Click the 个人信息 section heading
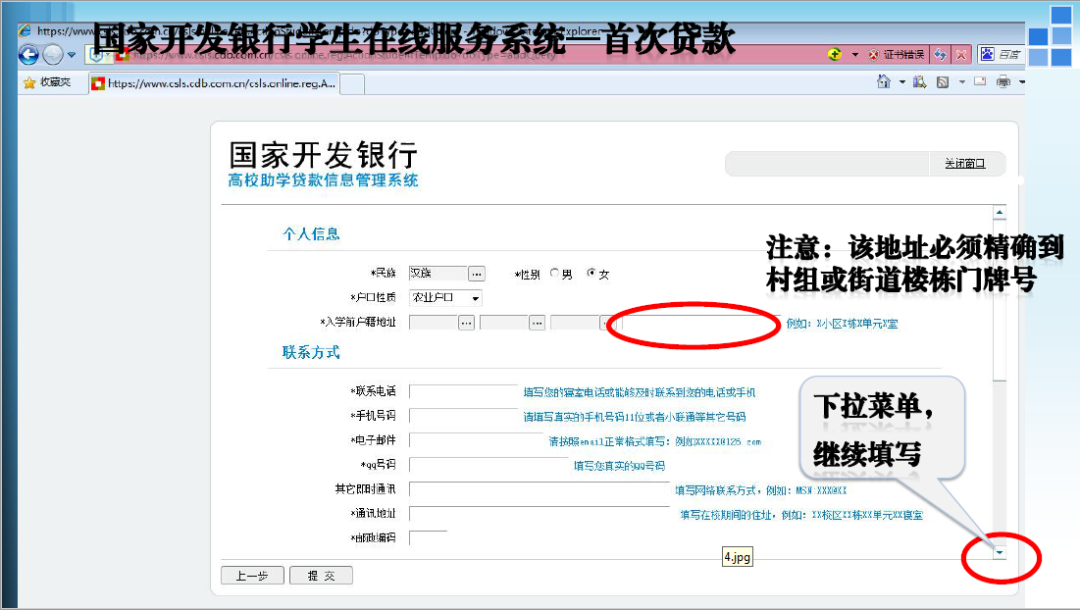 (311, 234)
